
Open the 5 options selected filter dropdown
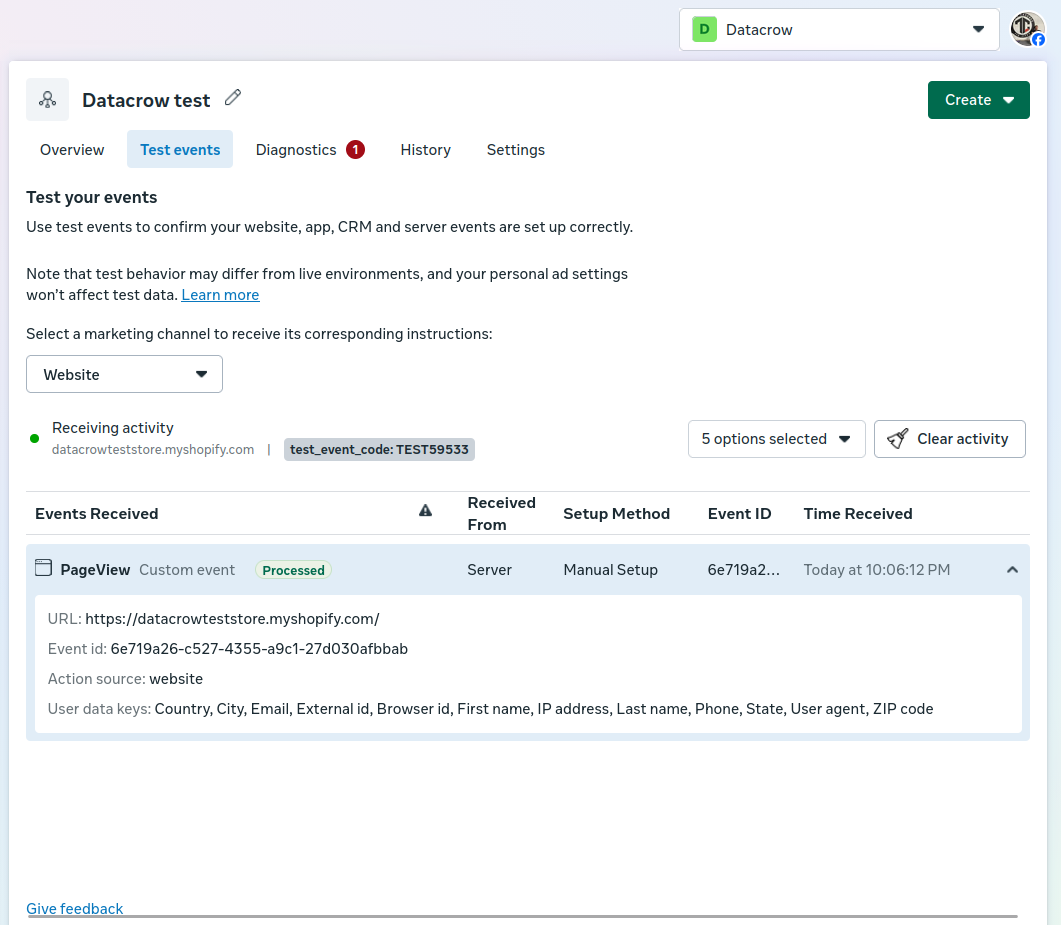[776, 439]
